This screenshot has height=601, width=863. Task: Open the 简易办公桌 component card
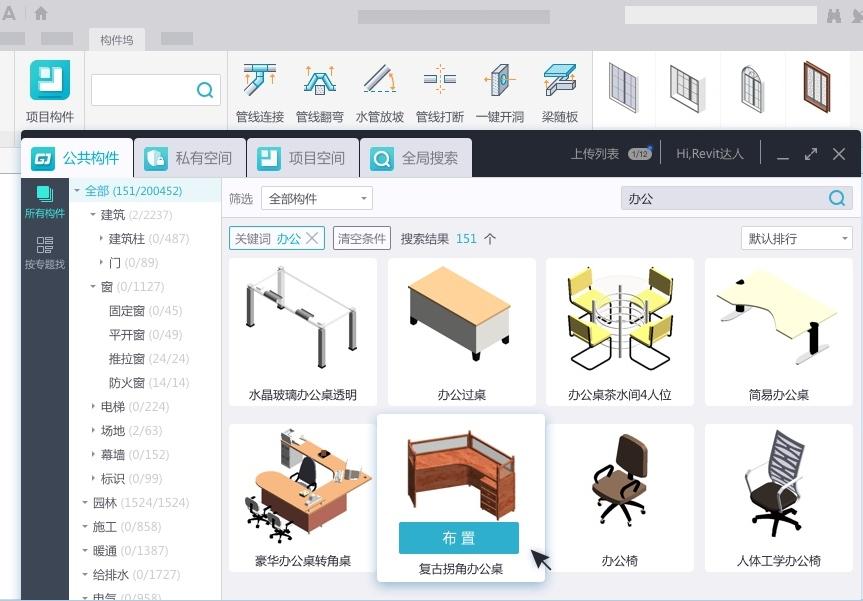[x=779, y=332]
